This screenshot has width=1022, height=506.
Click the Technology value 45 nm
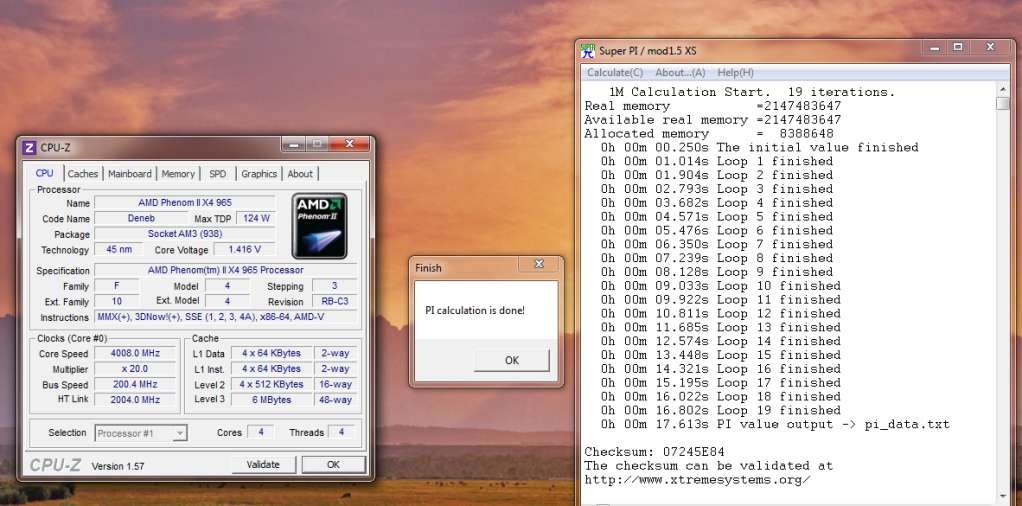[x=119, y=250]
